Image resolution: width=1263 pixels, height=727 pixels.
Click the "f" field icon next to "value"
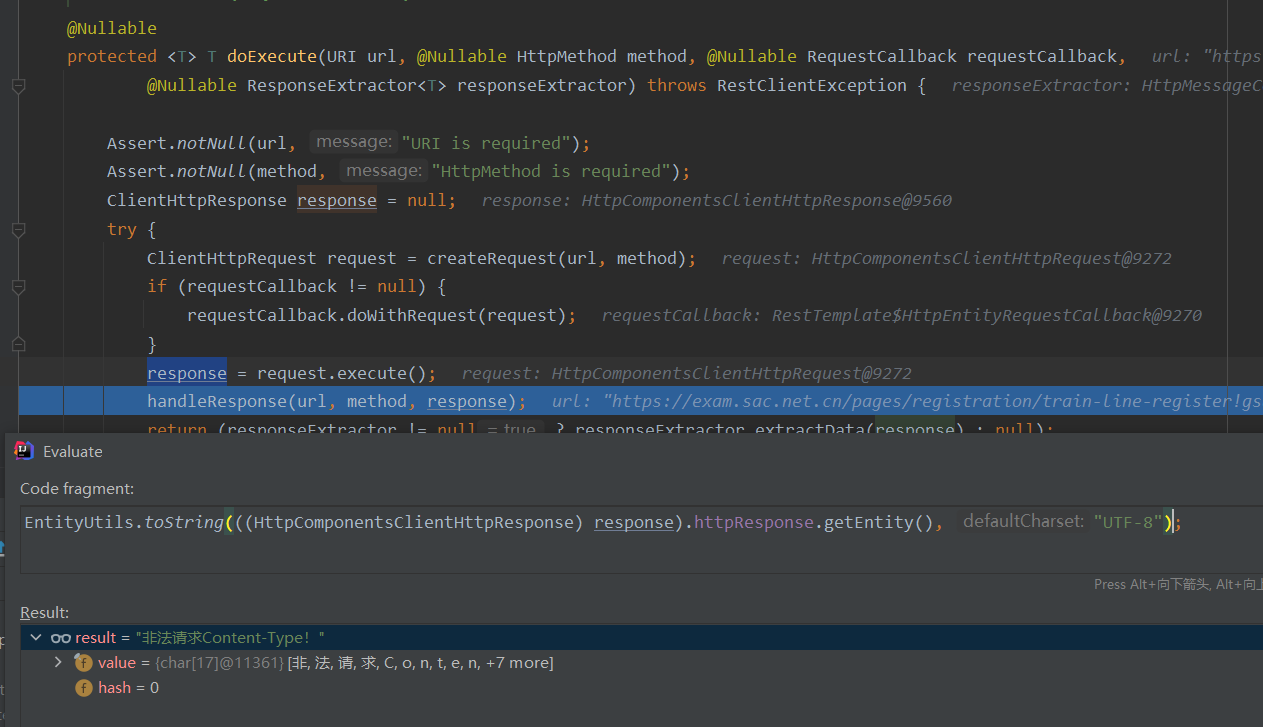point(83,662)
